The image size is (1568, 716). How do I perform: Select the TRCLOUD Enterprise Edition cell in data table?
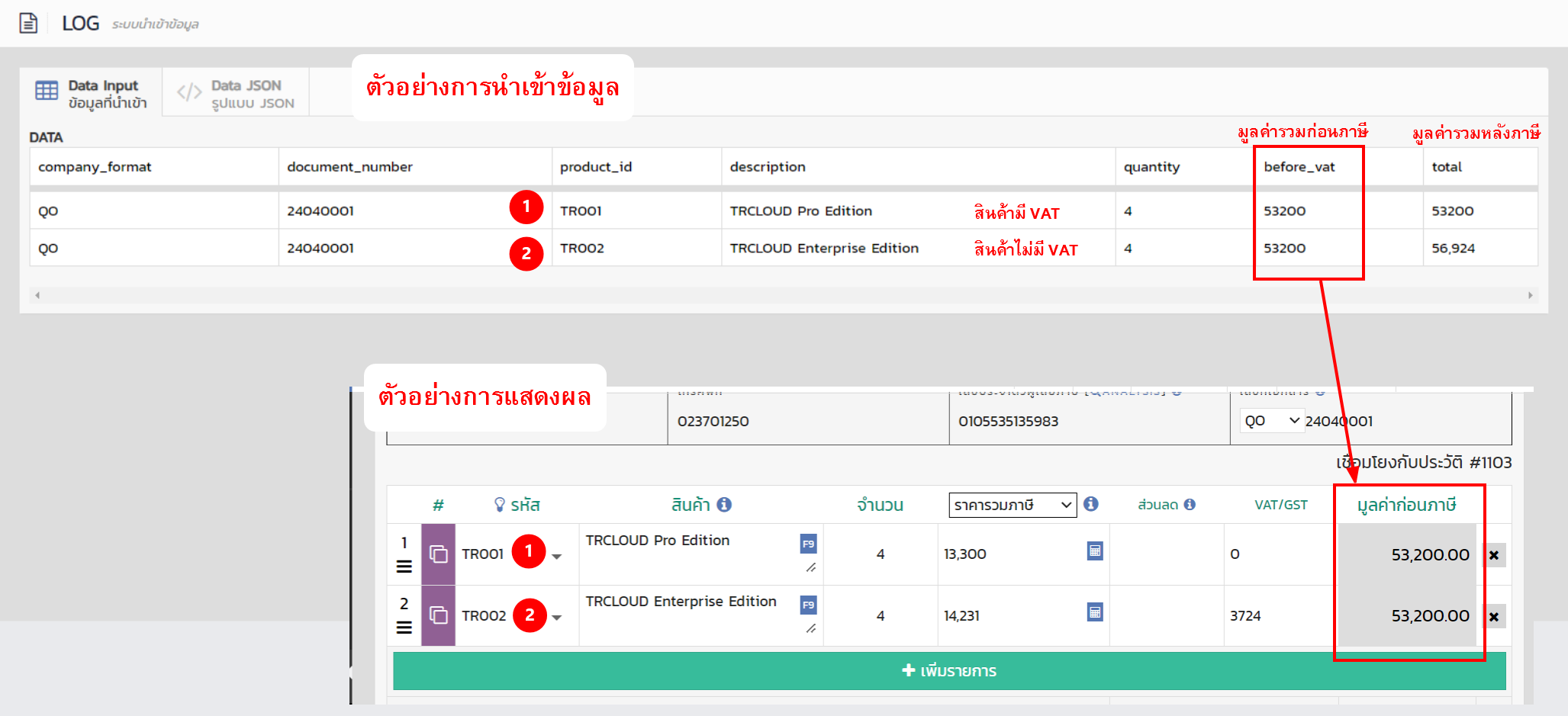tap(918, 249)
